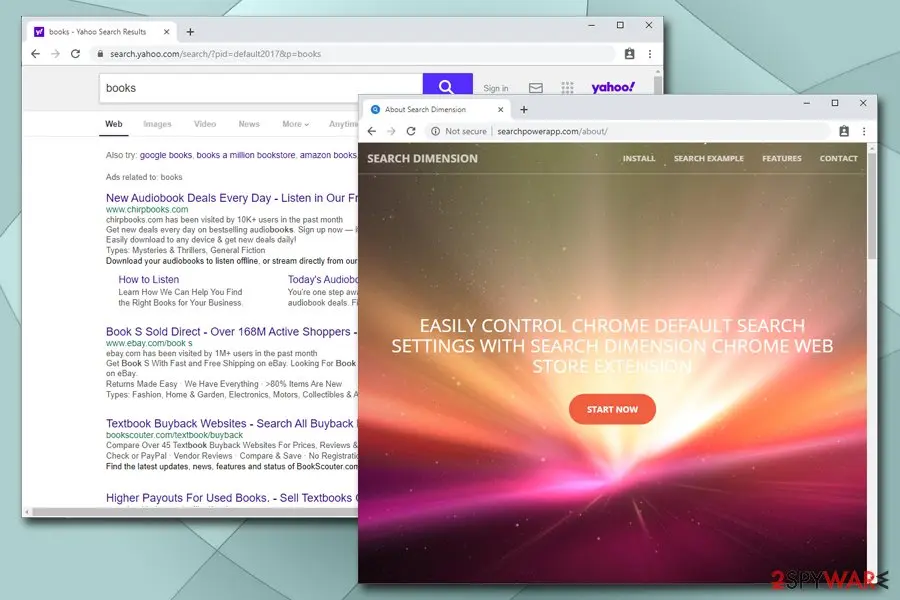Viewport: 900px width, 600px height.
Task: Click the extension icon in Yahoo window toolbar
Action: [630, 53]
